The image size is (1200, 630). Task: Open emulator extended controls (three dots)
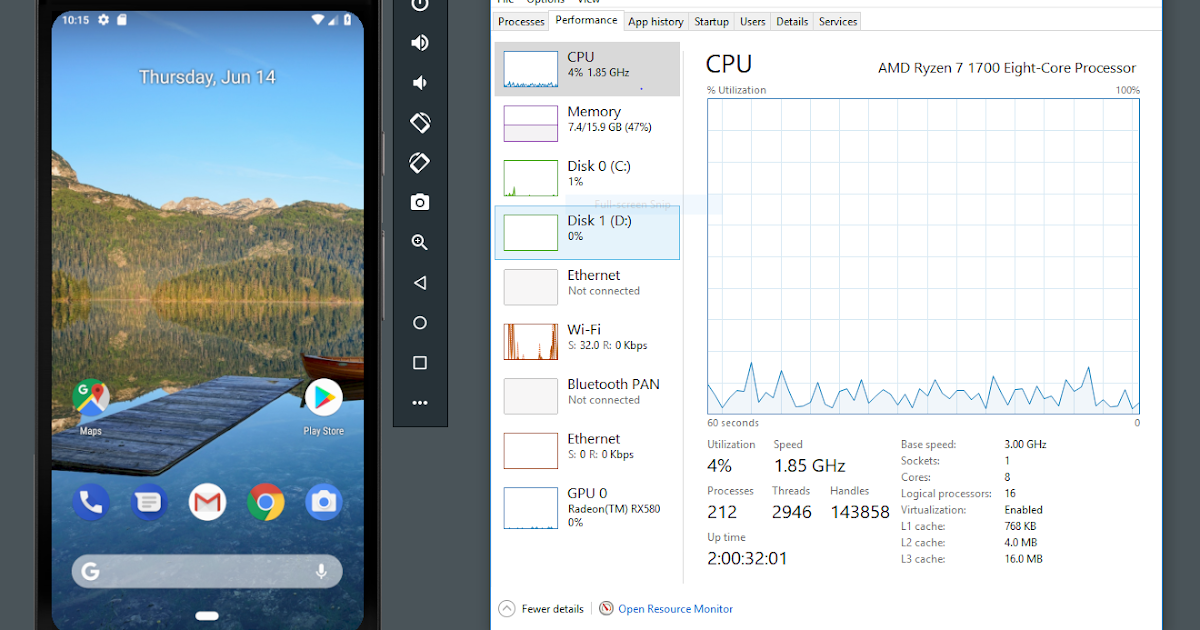420,403
